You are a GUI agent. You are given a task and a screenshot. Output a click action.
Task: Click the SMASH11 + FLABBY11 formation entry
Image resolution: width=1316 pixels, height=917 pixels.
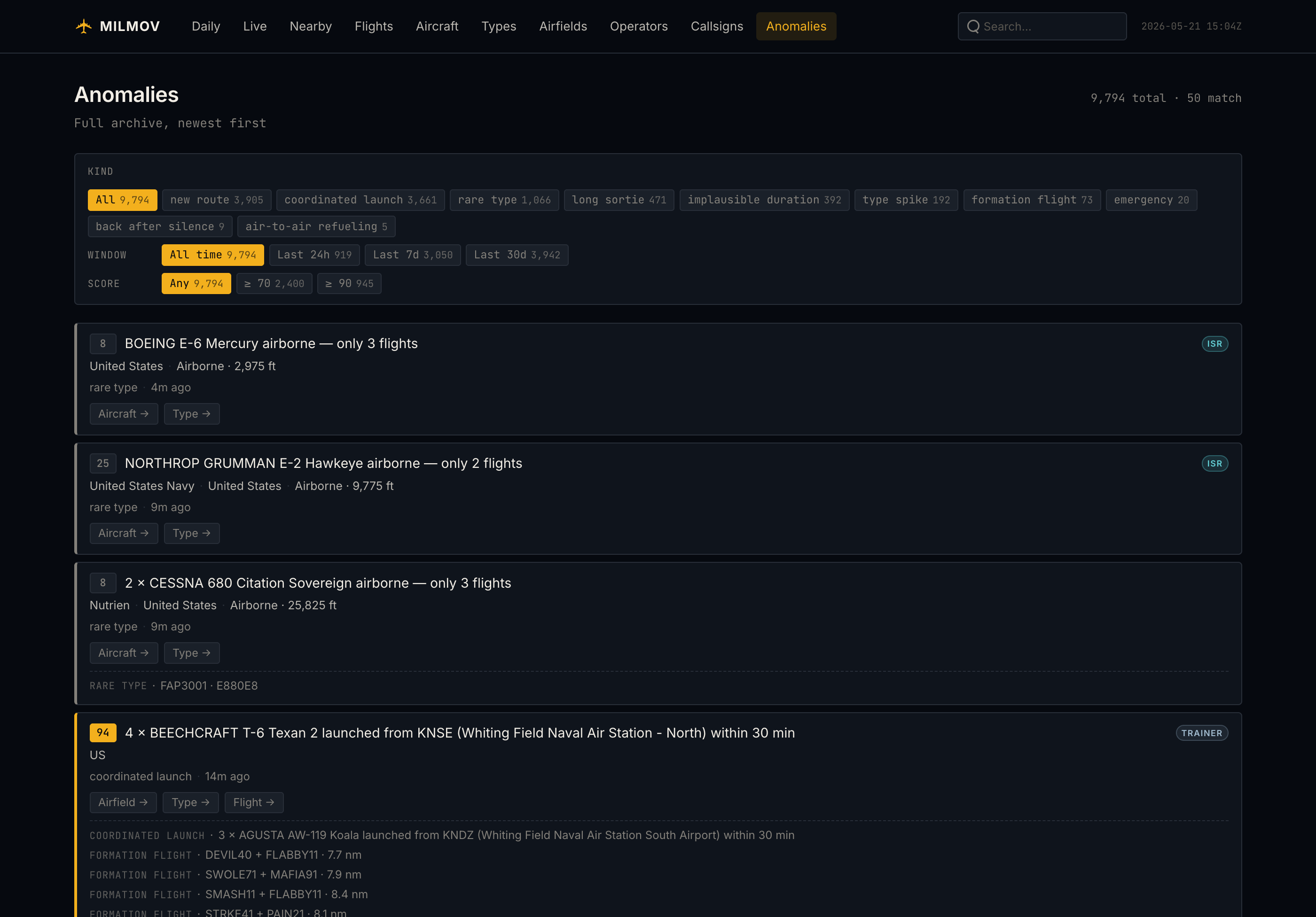tap(287, 894)
